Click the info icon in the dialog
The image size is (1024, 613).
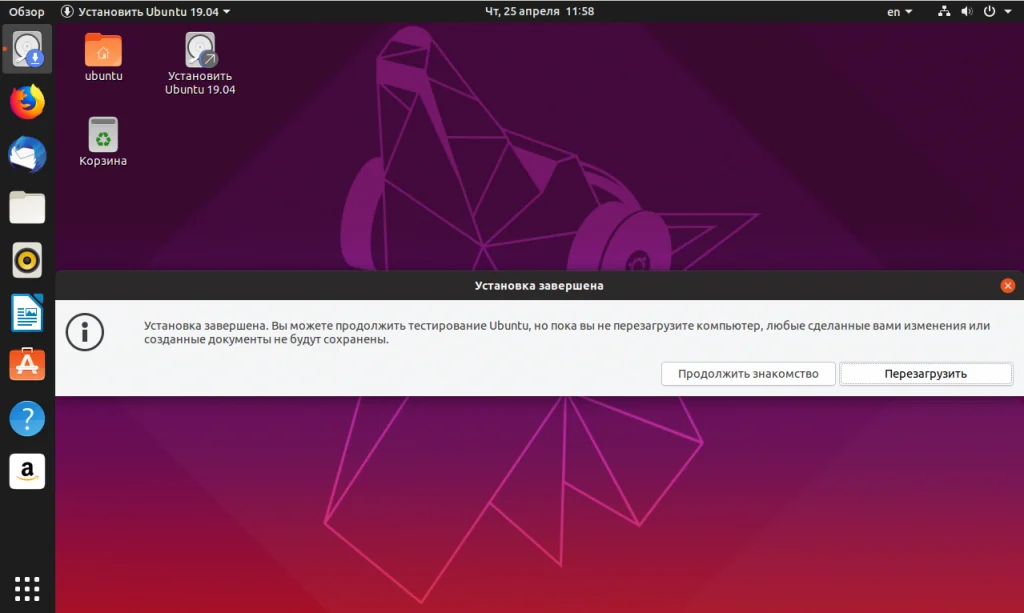pyautogui.click(x=85, y=332)
